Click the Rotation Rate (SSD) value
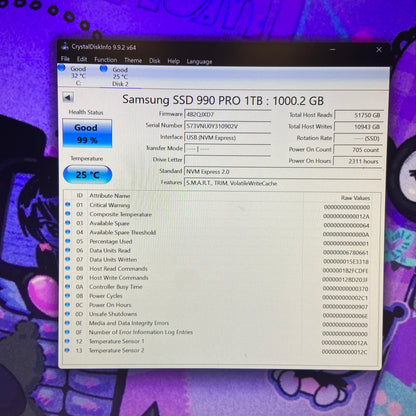 (358, 138)
